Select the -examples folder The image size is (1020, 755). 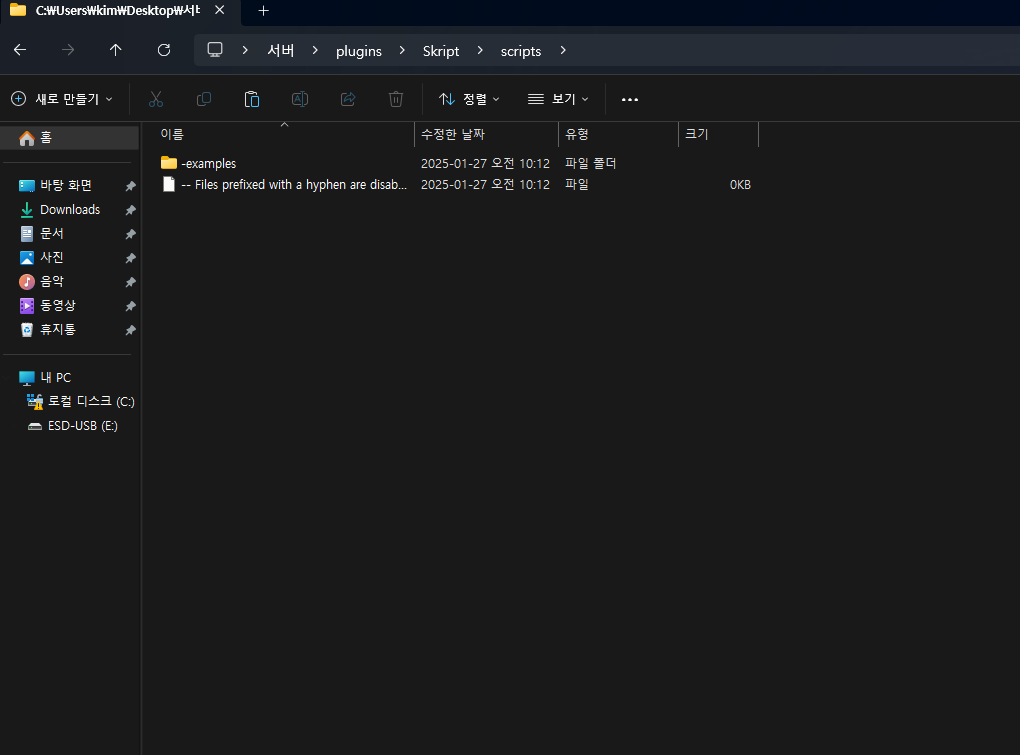coord(208,163)
